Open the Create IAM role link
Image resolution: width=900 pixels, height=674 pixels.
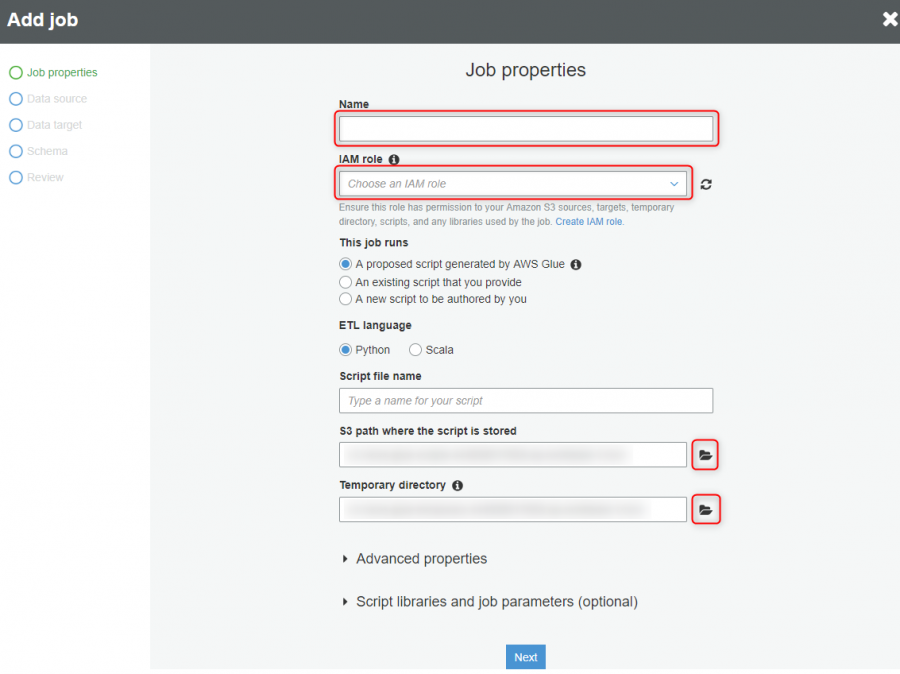point(588,222)
